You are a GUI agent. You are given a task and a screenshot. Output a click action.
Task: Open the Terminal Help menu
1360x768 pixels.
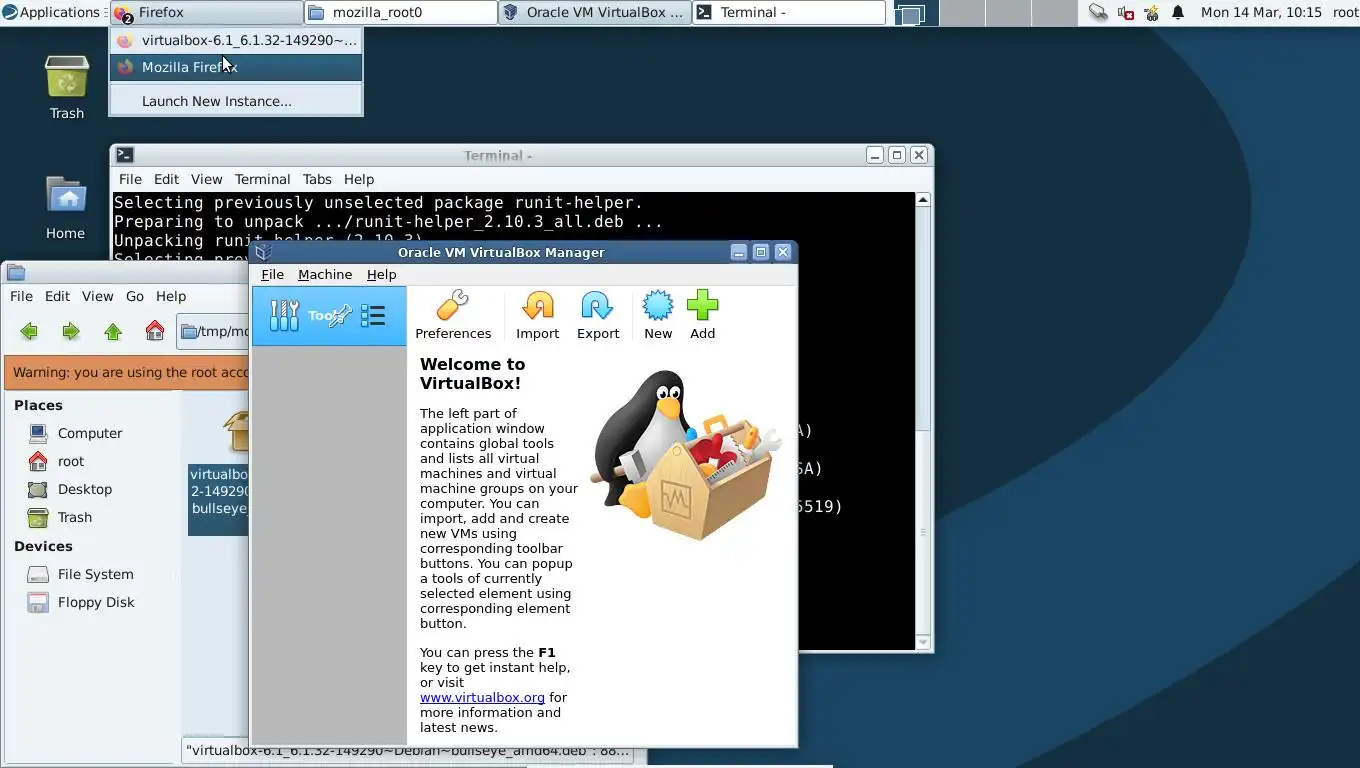[359, 179]
